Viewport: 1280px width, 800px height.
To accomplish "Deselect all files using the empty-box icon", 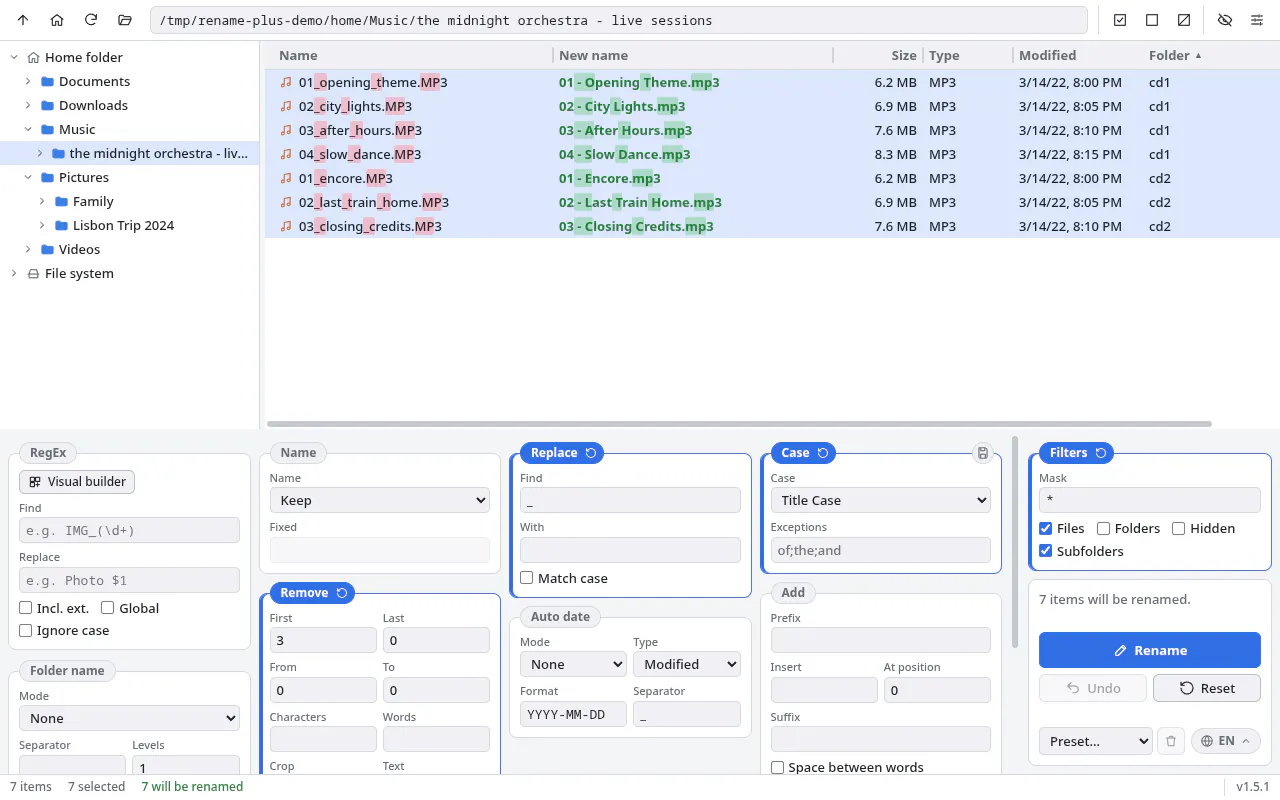I will pyautogui.click(x=1152, y=20).
